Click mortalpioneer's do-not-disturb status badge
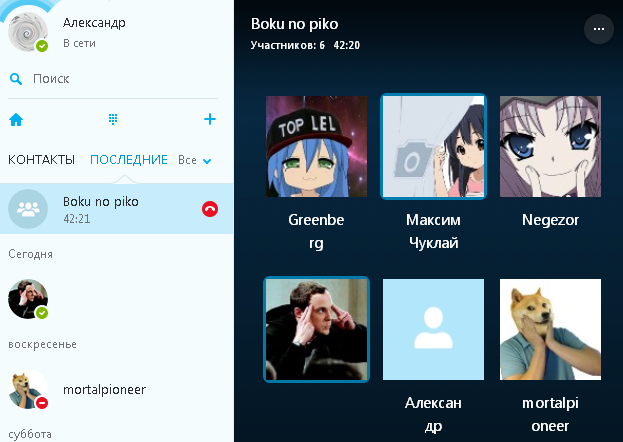The image size is (623, 442). 42,403
